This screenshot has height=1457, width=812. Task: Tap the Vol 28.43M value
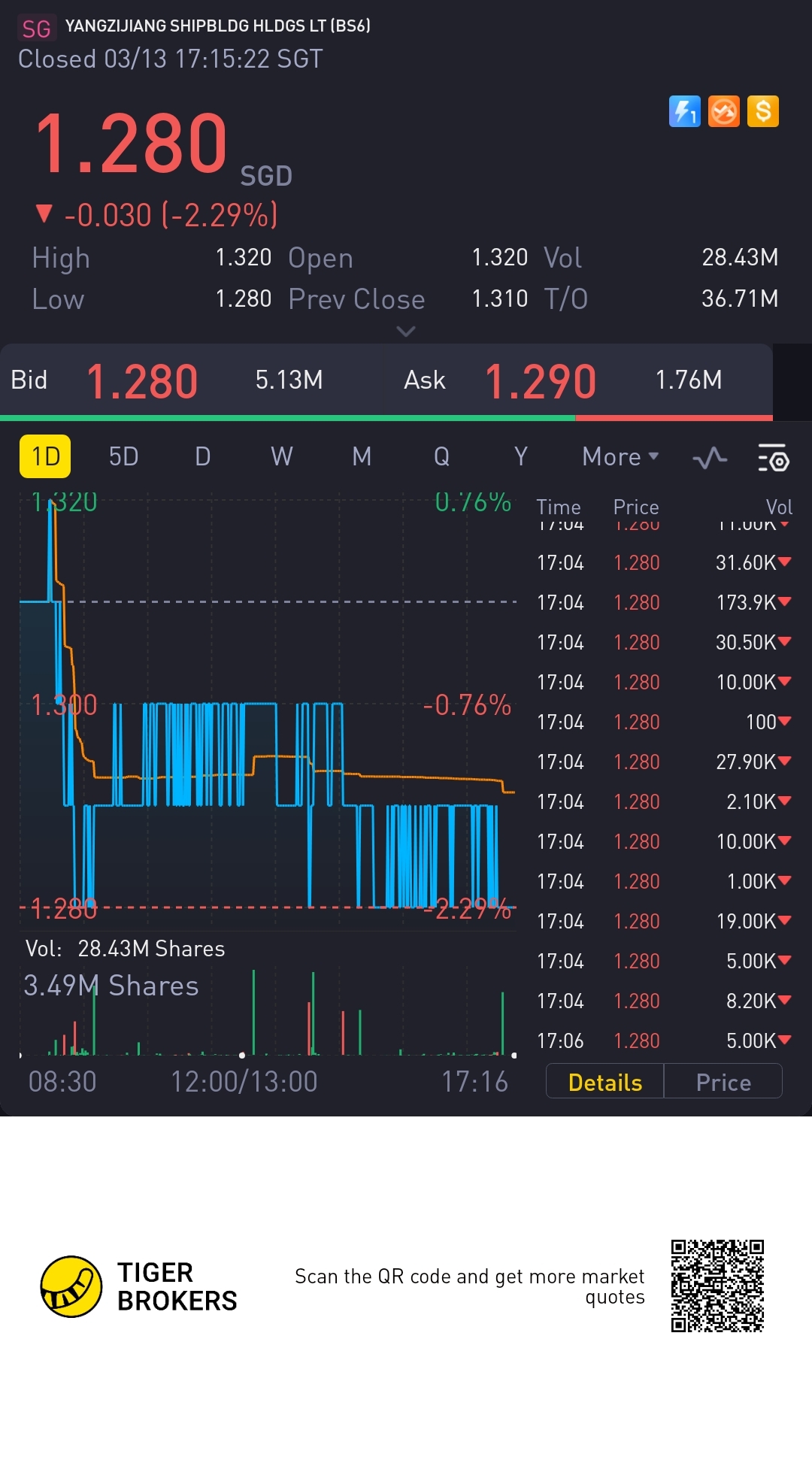point(740,257)
